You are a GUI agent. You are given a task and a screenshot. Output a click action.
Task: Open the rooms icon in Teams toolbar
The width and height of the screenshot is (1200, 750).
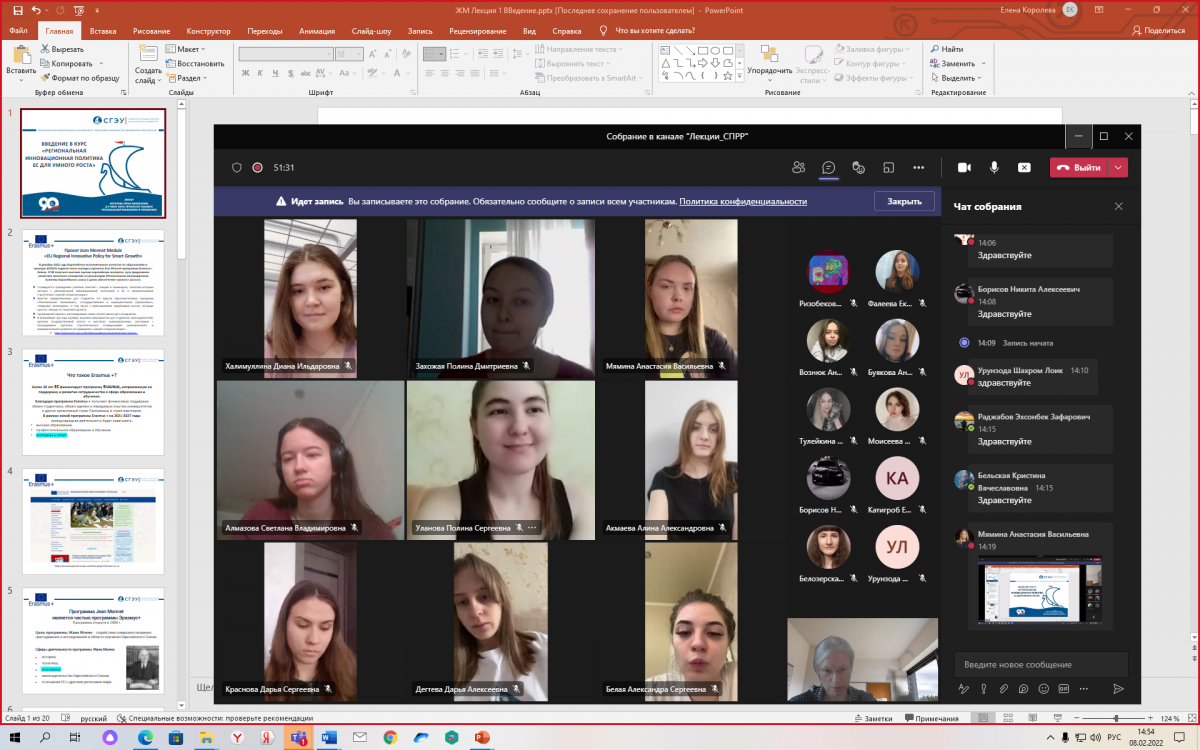[888, 167]
